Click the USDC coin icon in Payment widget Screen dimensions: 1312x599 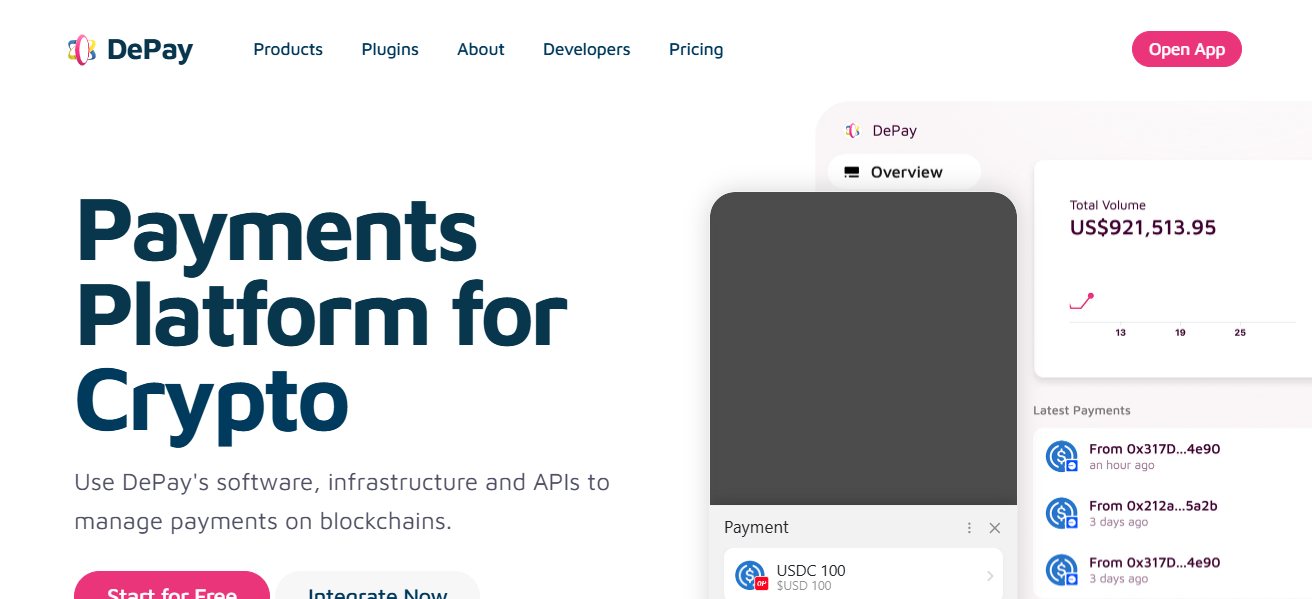tap(750, 575)
